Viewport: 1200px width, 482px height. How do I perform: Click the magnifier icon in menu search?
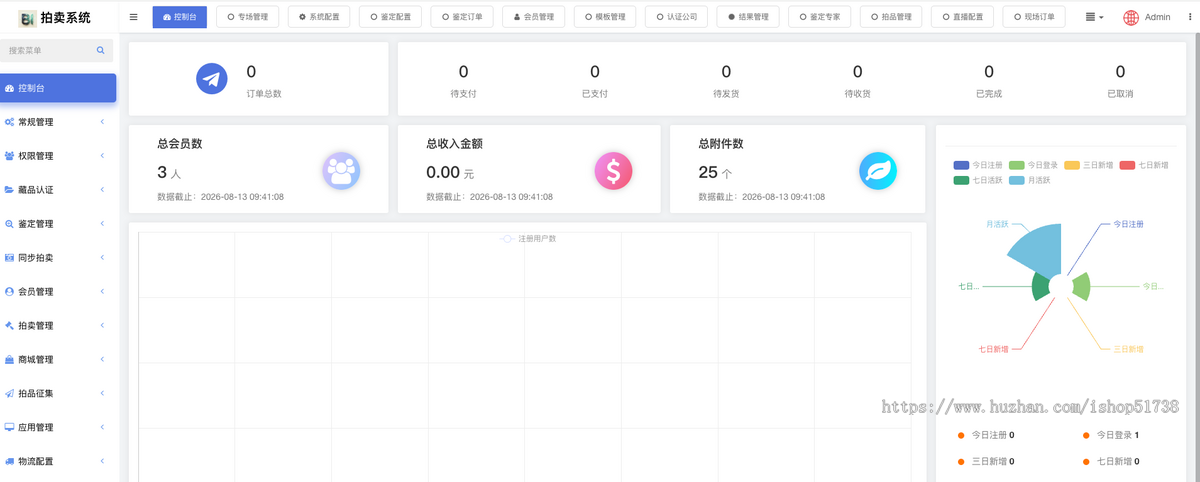[100, 50]
